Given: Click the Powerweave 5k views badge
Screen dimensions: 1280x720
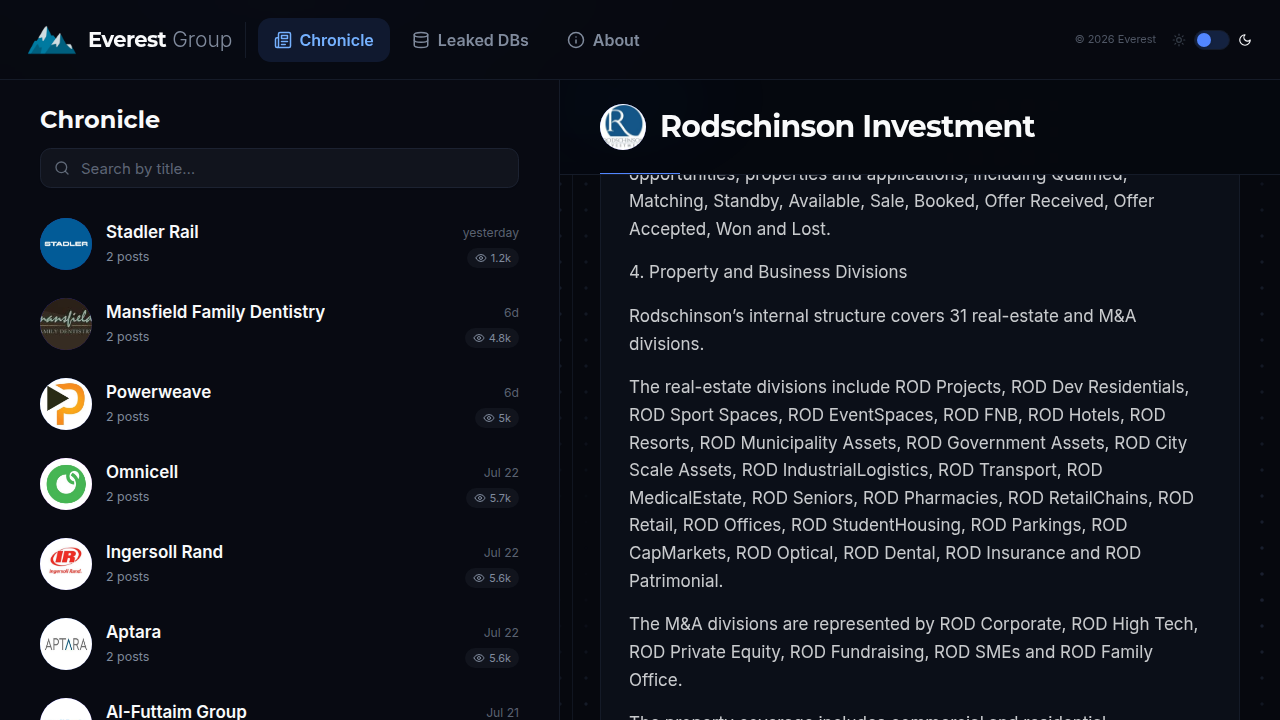Looking at the screenshot, I should 497,418.
